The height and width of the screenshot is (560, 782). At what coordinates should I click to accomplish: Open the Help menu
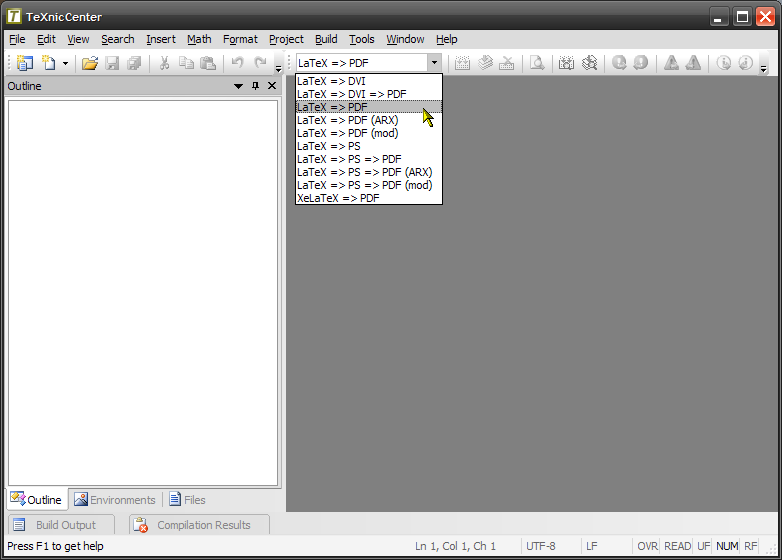[x=446, y=39]
